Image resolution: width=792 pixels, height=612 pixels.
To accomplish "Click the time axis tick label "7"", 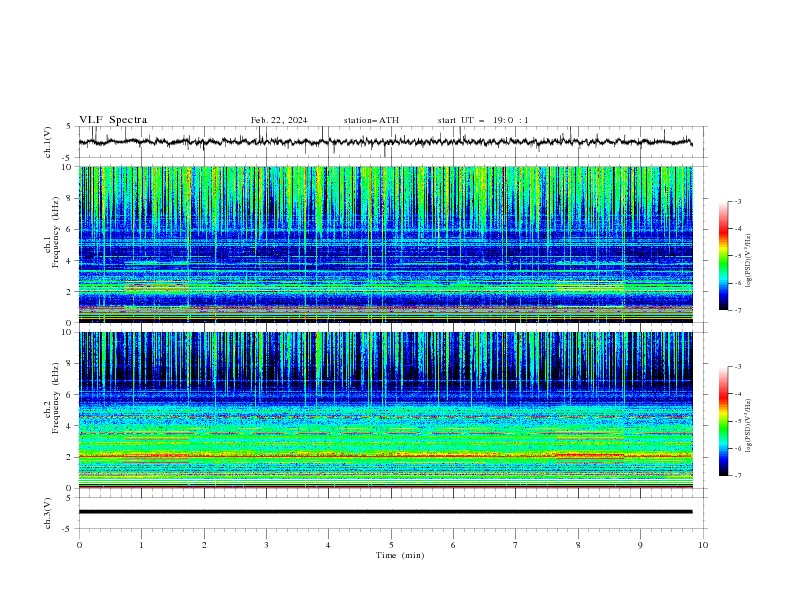I will pos(516,545).
